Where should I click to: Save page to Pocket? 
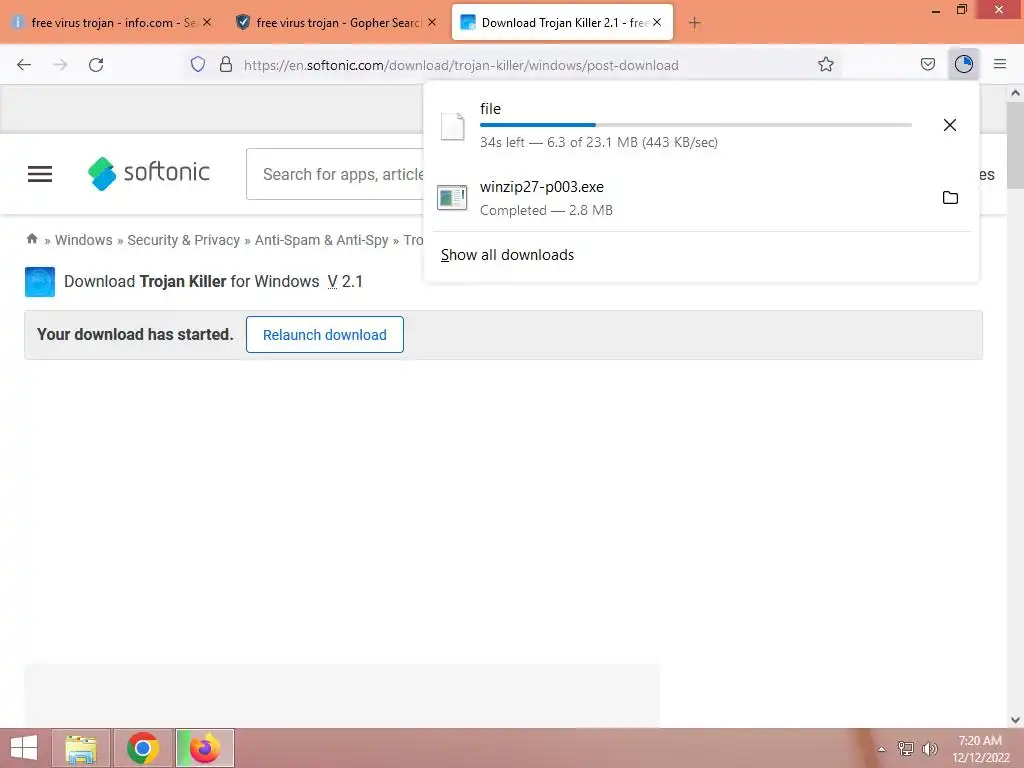[928, 64]
